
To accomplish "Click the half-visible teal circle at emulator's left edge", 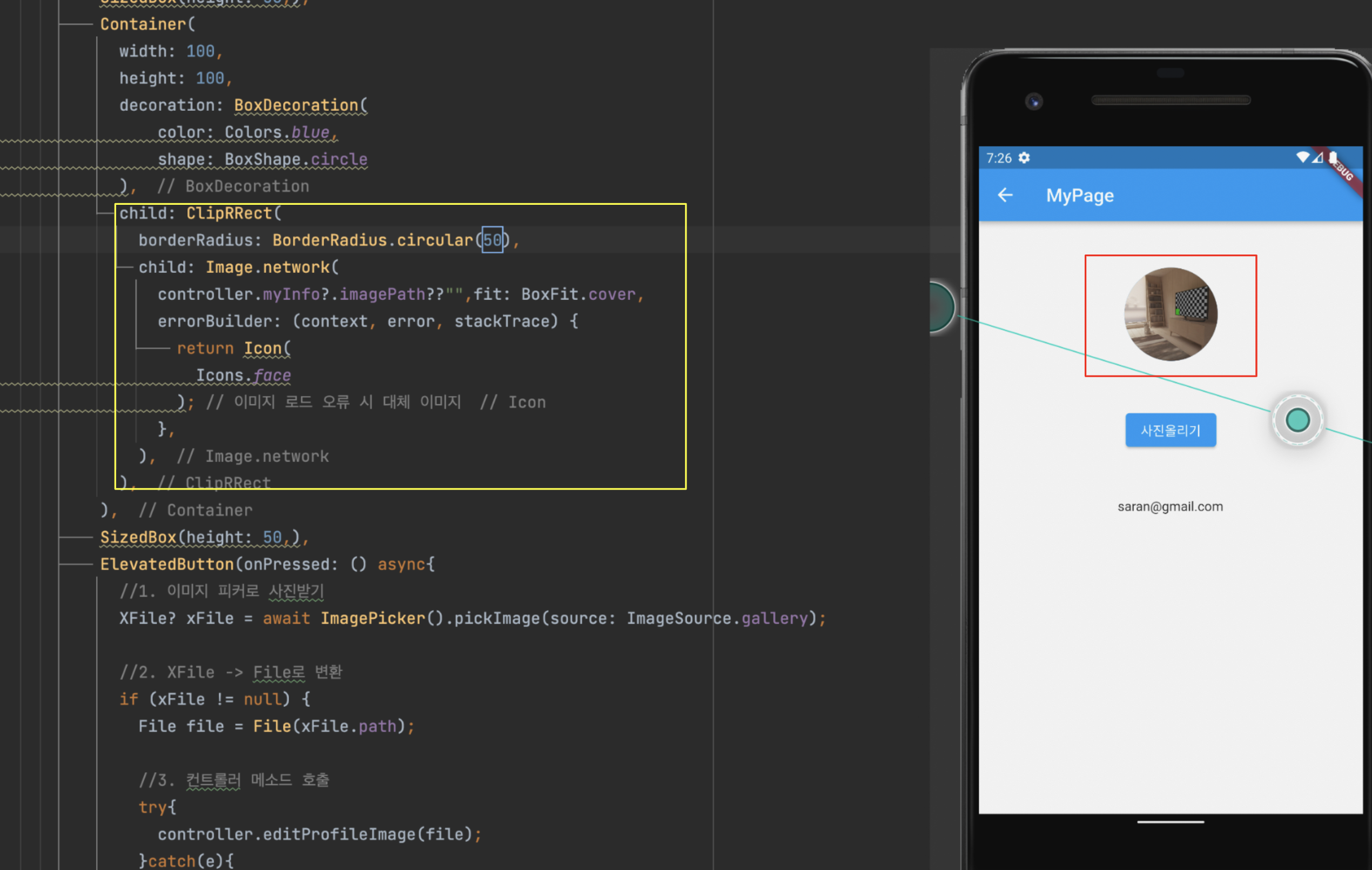I will [941, 307].
